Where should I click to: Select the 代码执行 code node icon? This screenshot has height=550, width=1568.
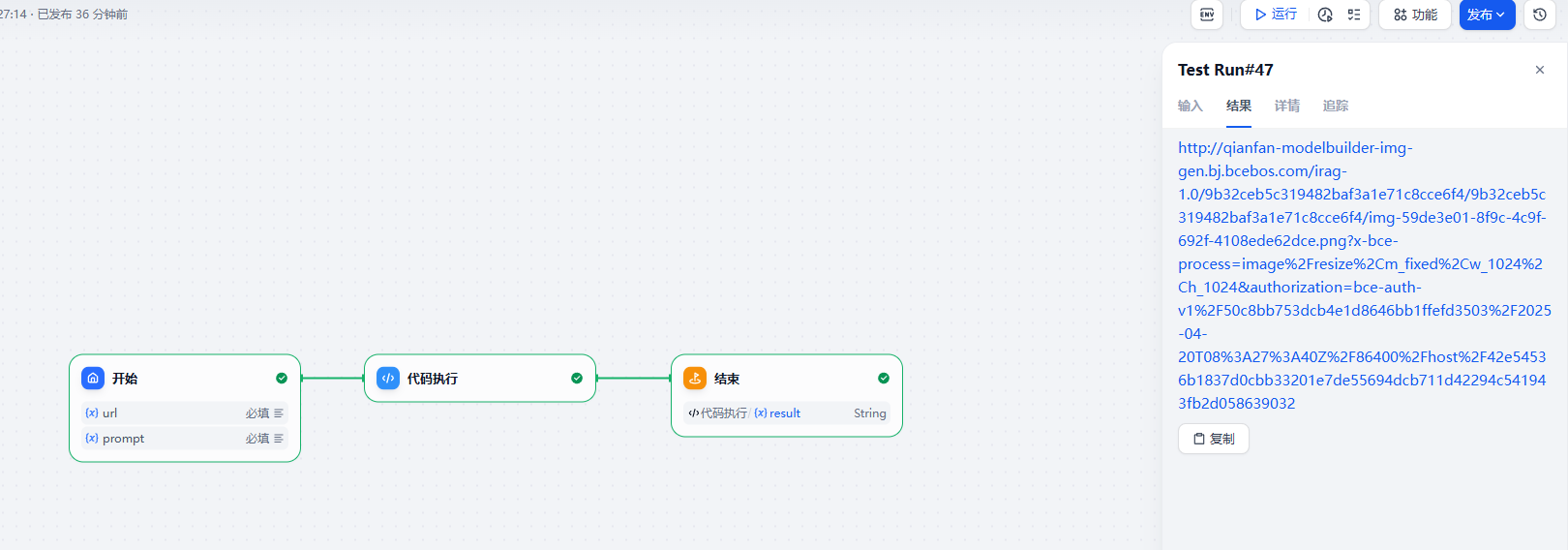pyautogui.click(x=388, y=379)
